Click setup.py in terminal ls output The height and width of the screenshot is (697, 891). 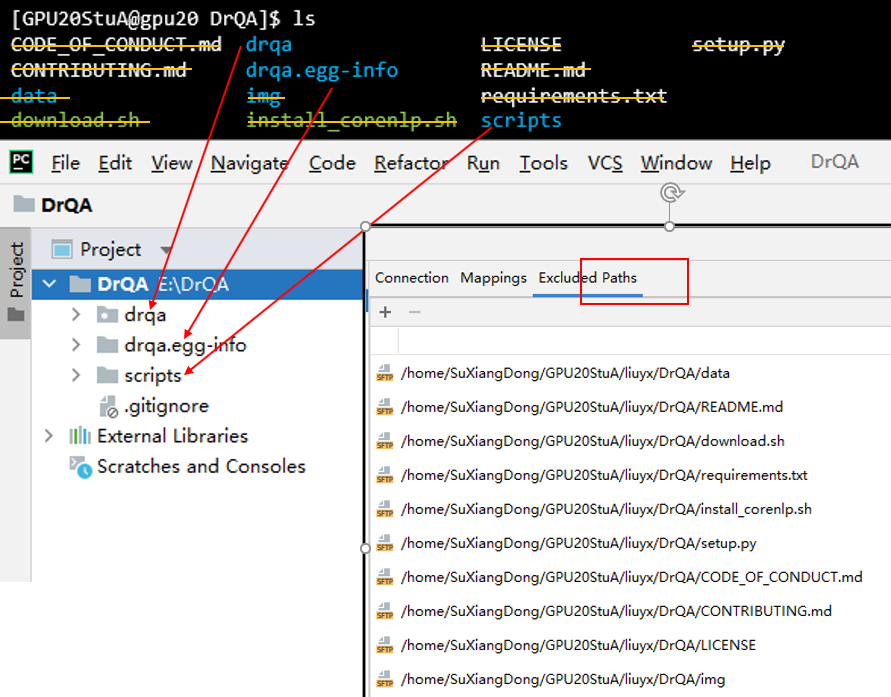(x=738, y=45)
